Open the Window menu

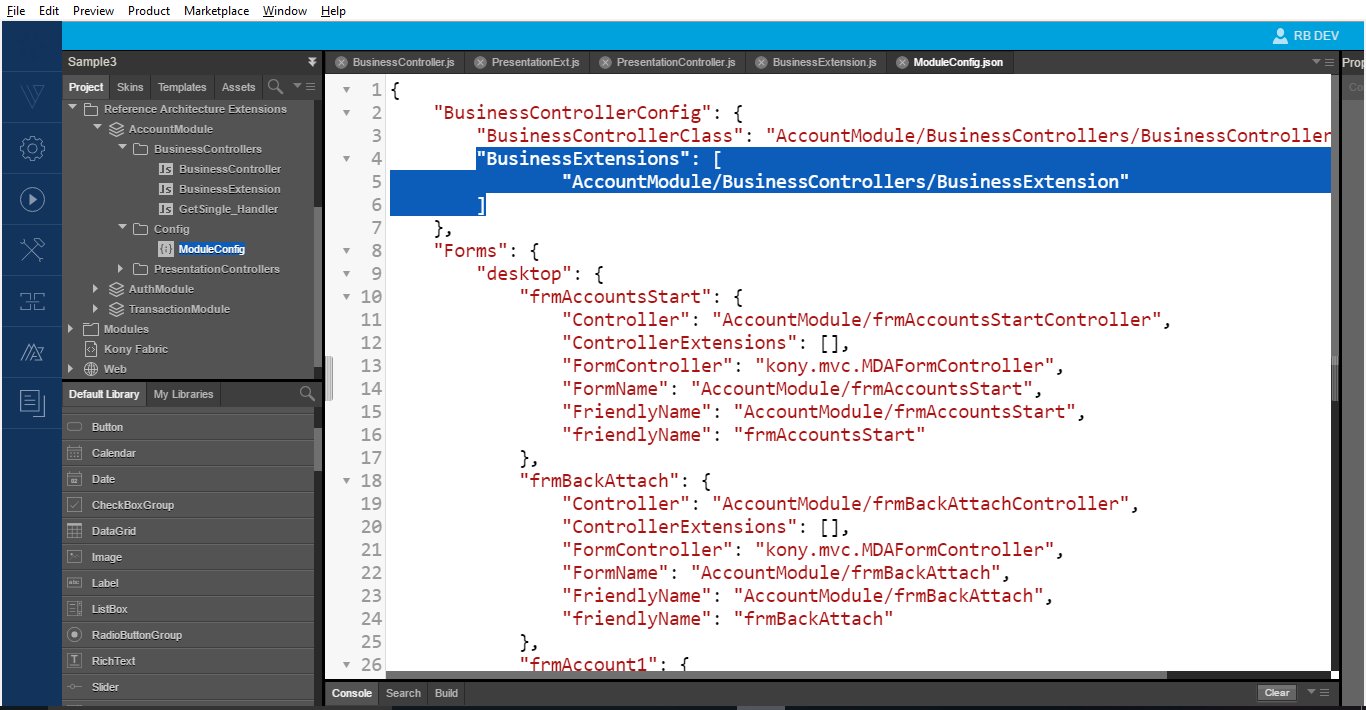[x=285, y=11]
